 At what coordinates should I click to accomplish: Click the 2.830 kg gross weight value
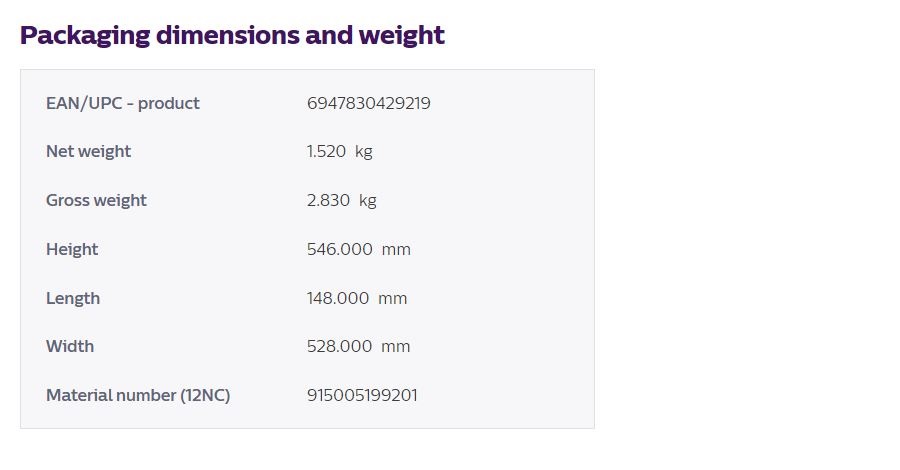(342, 200)
